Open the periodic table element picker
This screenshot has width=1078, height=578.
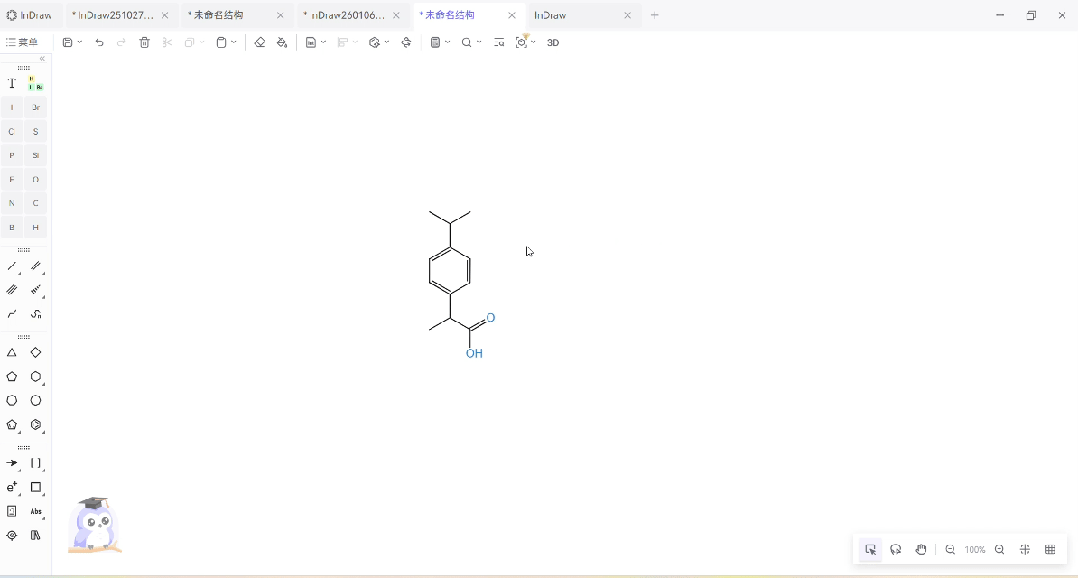pos(35,83)
